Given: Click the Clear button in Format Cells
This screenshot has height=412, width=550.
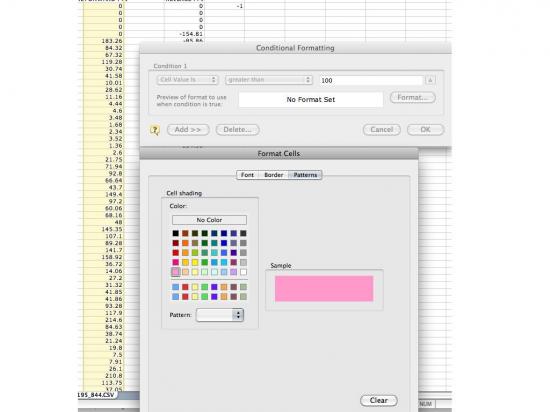Looking at the screenshot, I should 379,400.
